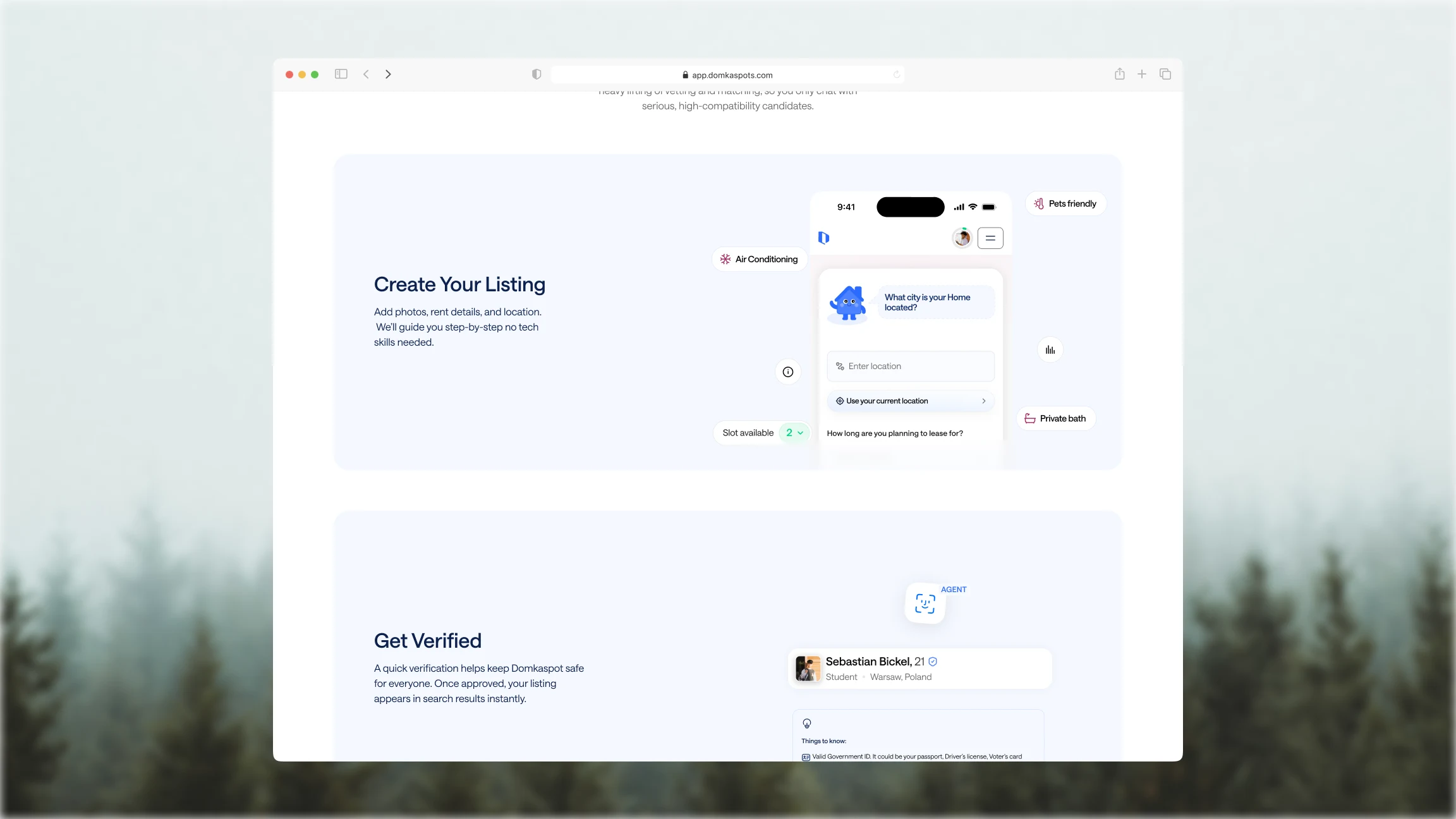This screenshot has width=1456, height=819.
Task: Click the privacy shield icon
Action: tap(537, 74)
